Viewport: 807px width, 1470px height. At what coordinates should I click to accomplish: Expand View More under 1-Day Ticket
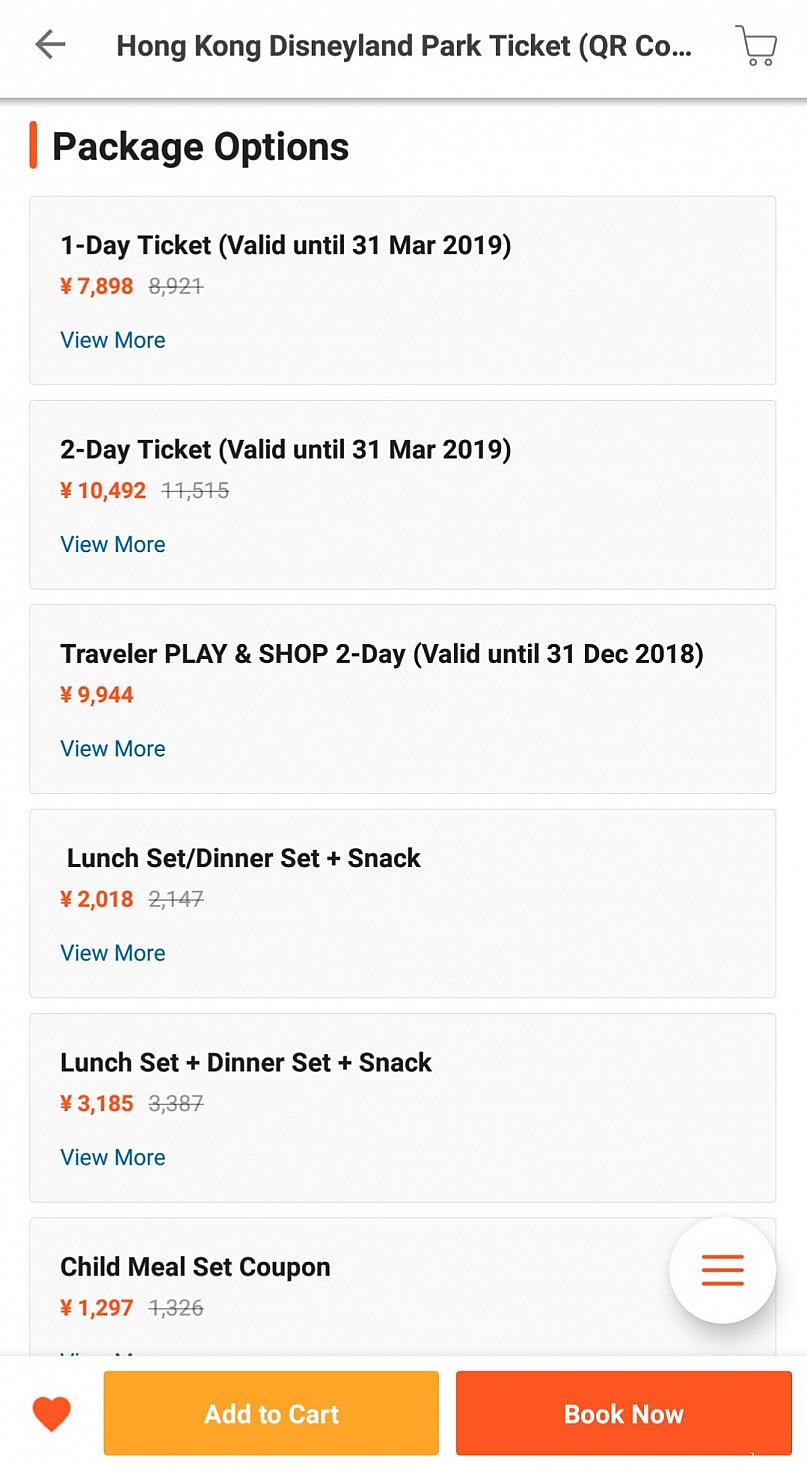pos(113,340)
